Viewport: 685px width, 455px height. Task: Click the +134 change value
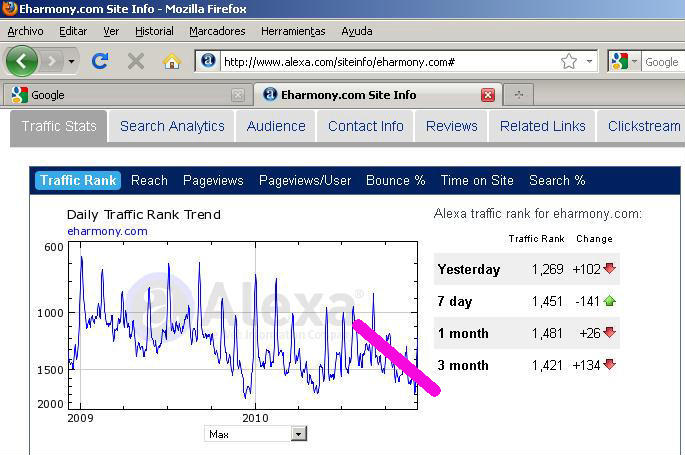(587, 365)
